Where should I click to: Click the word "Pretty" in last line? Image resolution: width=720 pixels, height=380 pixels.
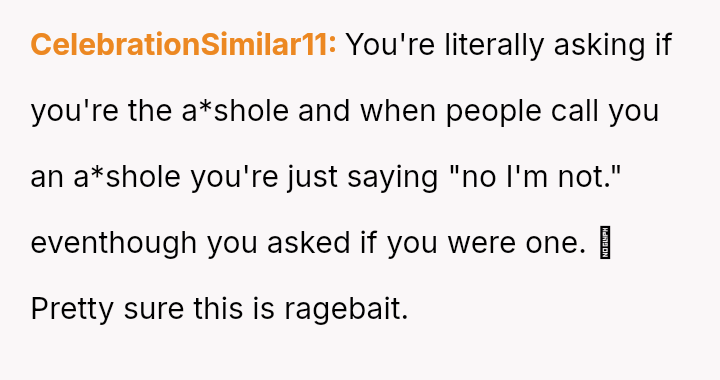point(72,310)
